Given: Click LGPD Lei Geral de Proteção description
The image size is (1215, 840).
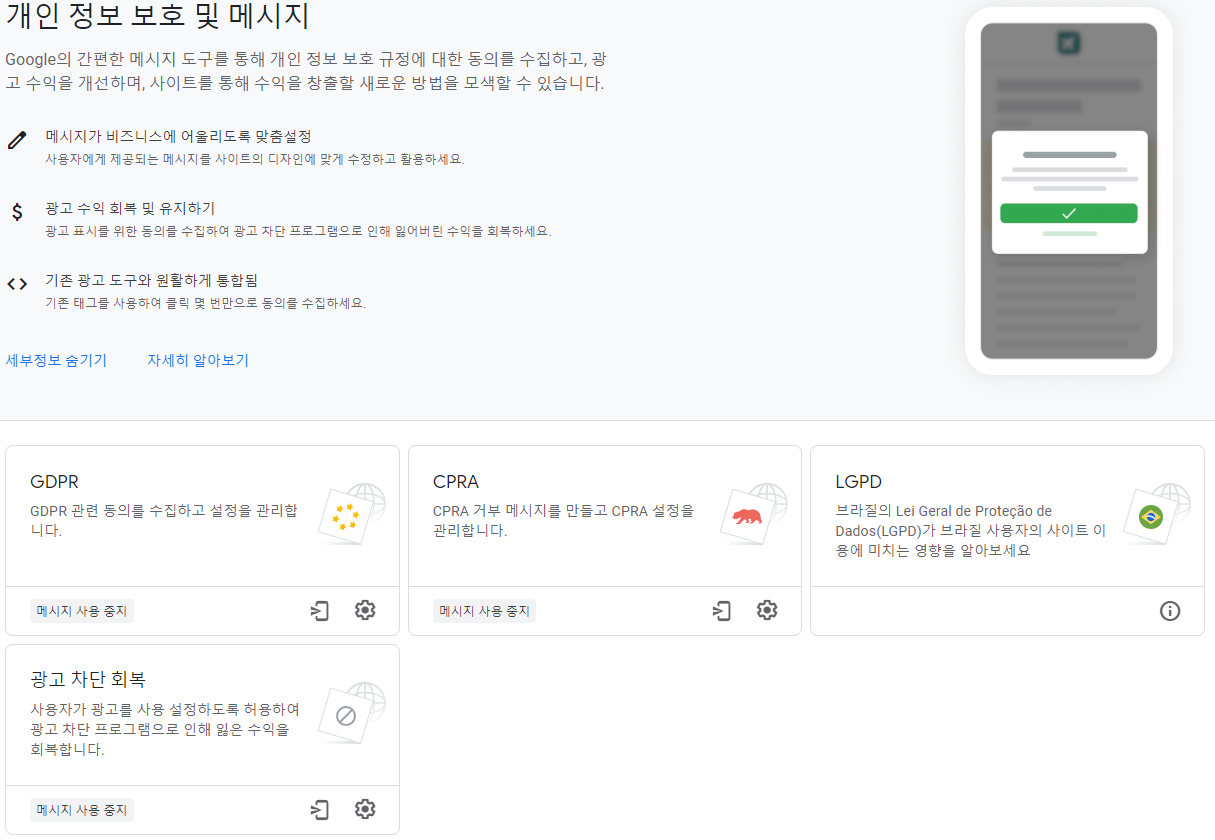Looking at the screenshot, I should [x=970, y=530].
